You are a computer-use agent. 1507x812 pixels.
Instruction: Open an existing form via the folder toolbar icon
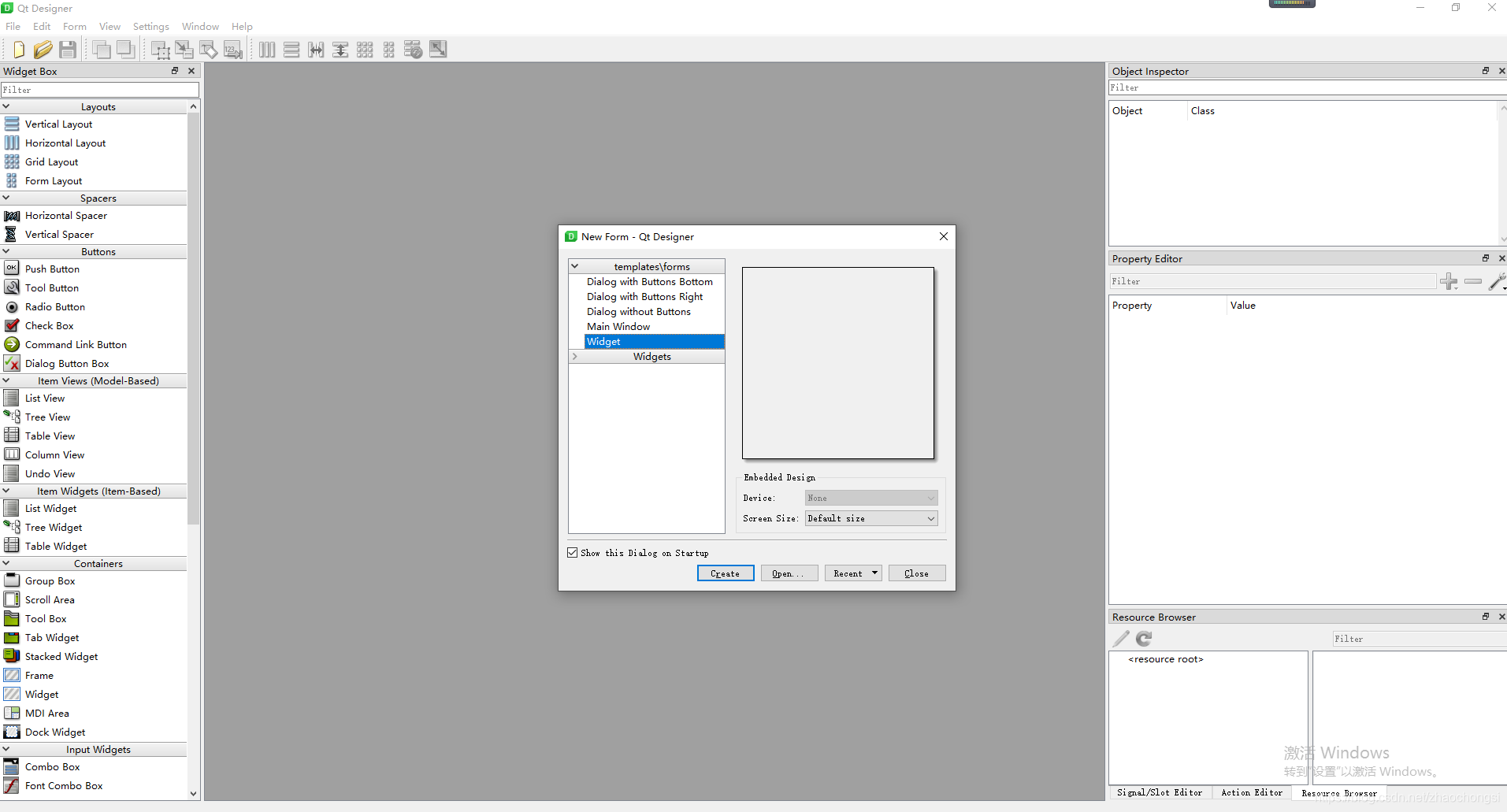[43, 49]
